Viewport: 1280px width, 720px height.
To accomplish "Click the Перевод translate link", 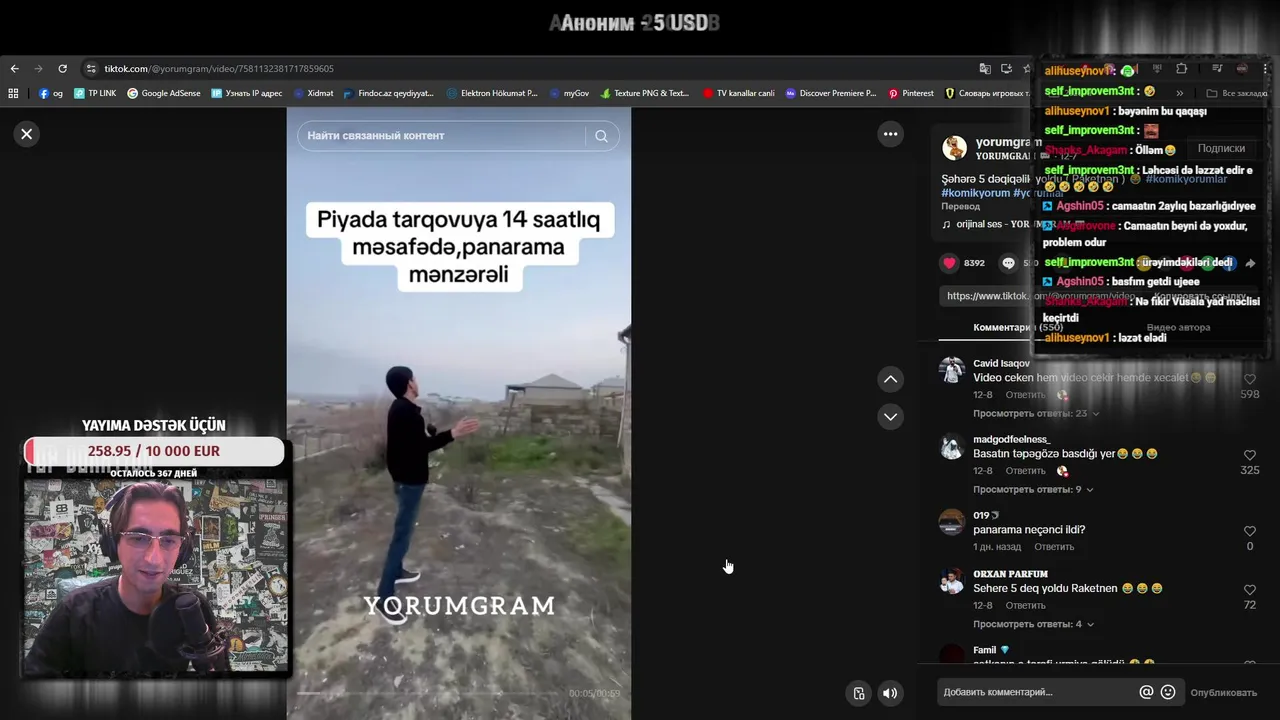I will coord(960,206).
